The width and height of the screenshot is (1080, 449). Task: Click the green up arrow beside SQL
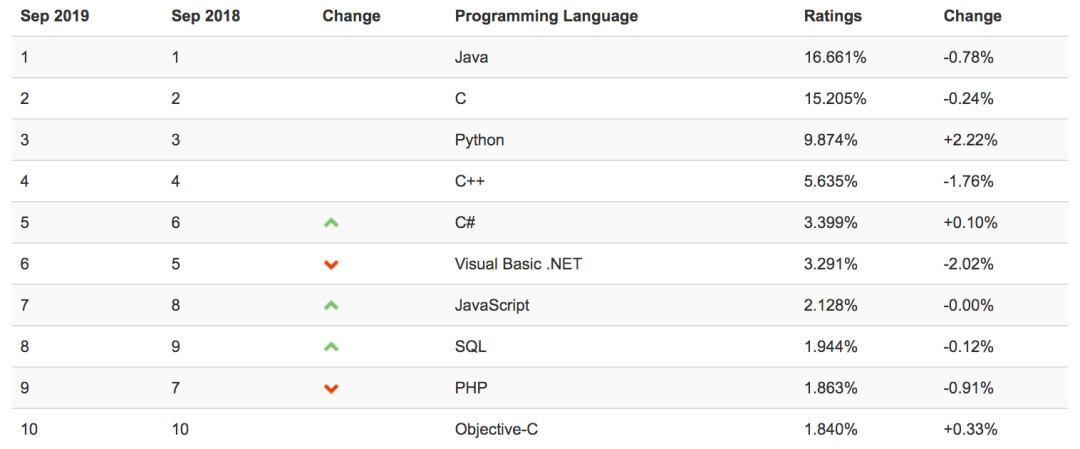(331, 347)
